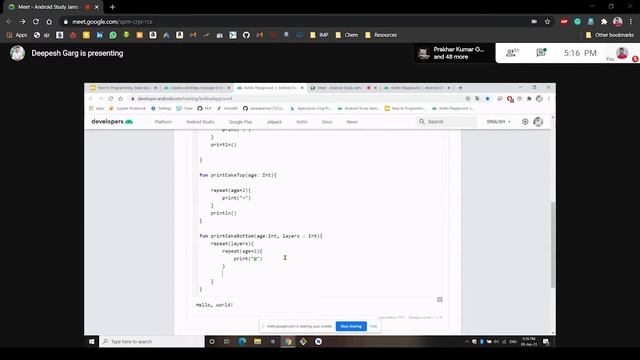Screen dimensions: 640x360
Task: Click the shared screen vertical scrollbar
Action: point(553,245)
